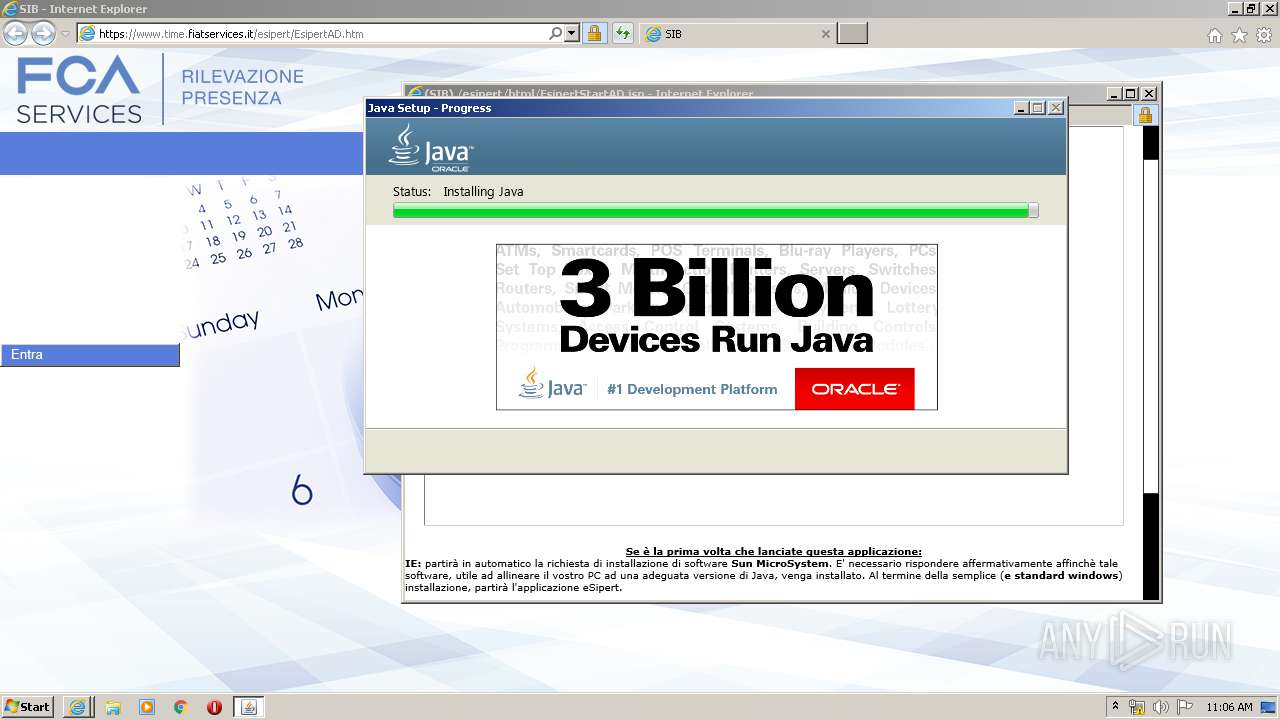The height and width of the screenshot is (720, 1280).
Task: Open IE Tools gear icon
Action: (x=1264, y=35)
